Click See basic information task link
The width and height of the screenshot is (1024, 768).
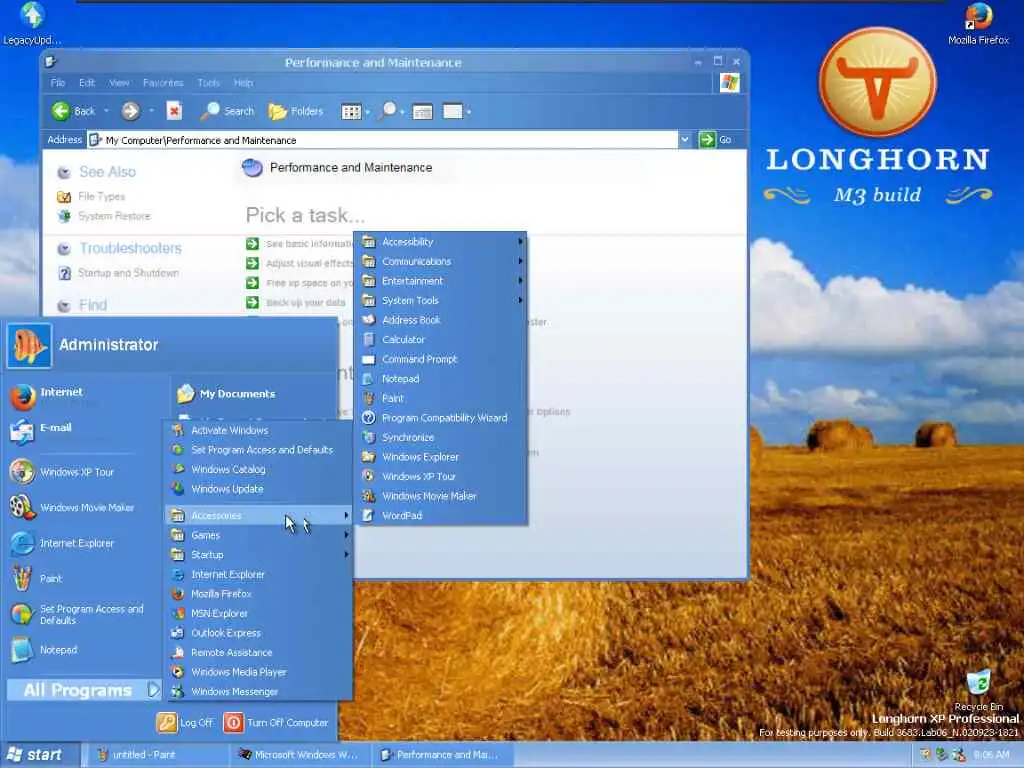308,244
